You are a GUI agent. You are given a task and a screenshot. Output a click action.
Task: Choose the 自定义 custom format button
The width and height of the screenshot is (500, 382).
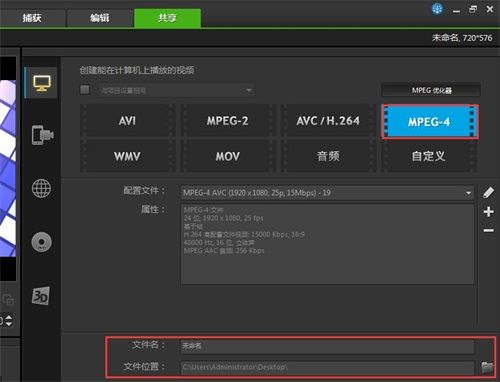pos(429,156)
